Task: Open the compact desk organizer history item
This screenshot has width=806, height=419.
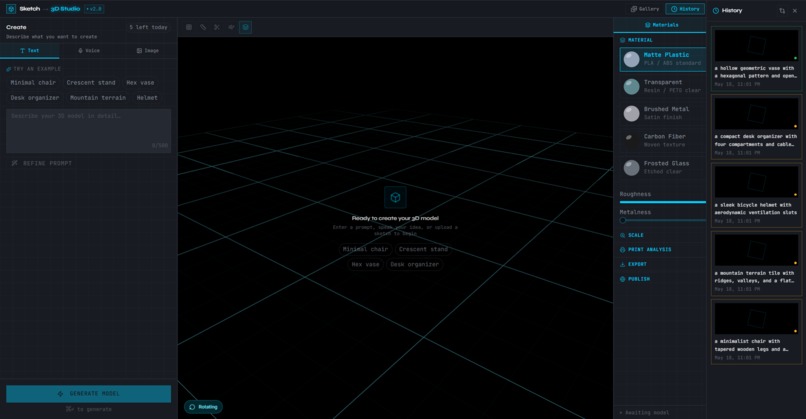Action: point(756,126)
